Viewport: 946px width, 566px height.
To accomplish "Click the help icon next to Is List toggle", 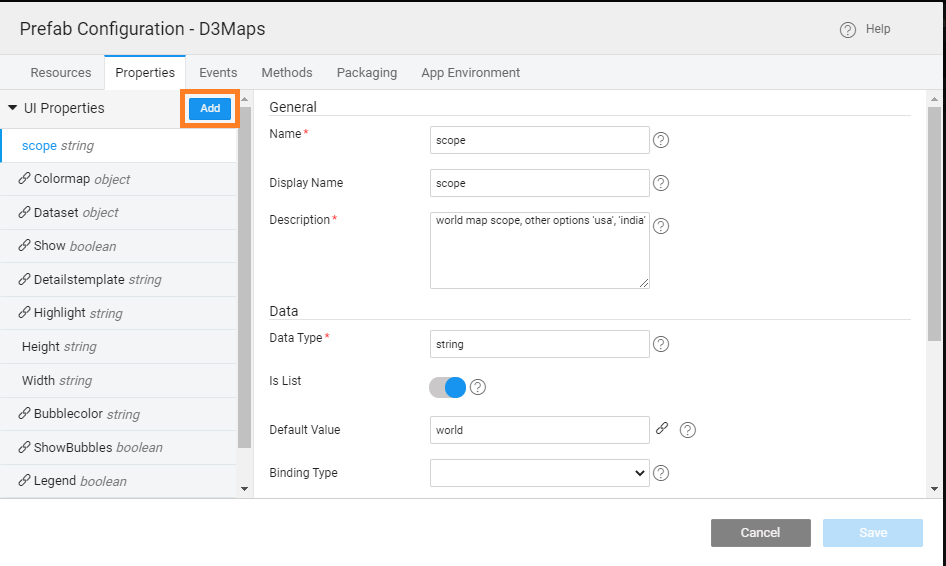I will [478, 387].
